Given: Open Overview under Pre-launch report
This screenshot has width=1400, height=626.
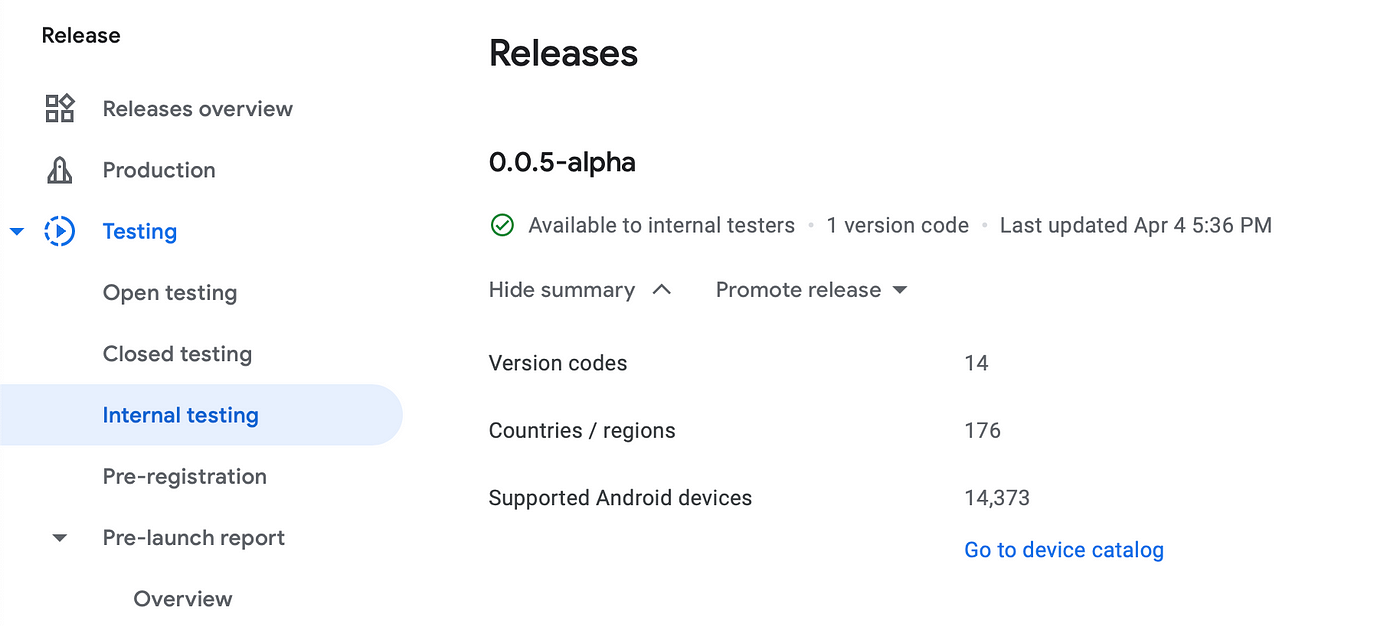Looking at the screenshot, I should tap(183, 599).
